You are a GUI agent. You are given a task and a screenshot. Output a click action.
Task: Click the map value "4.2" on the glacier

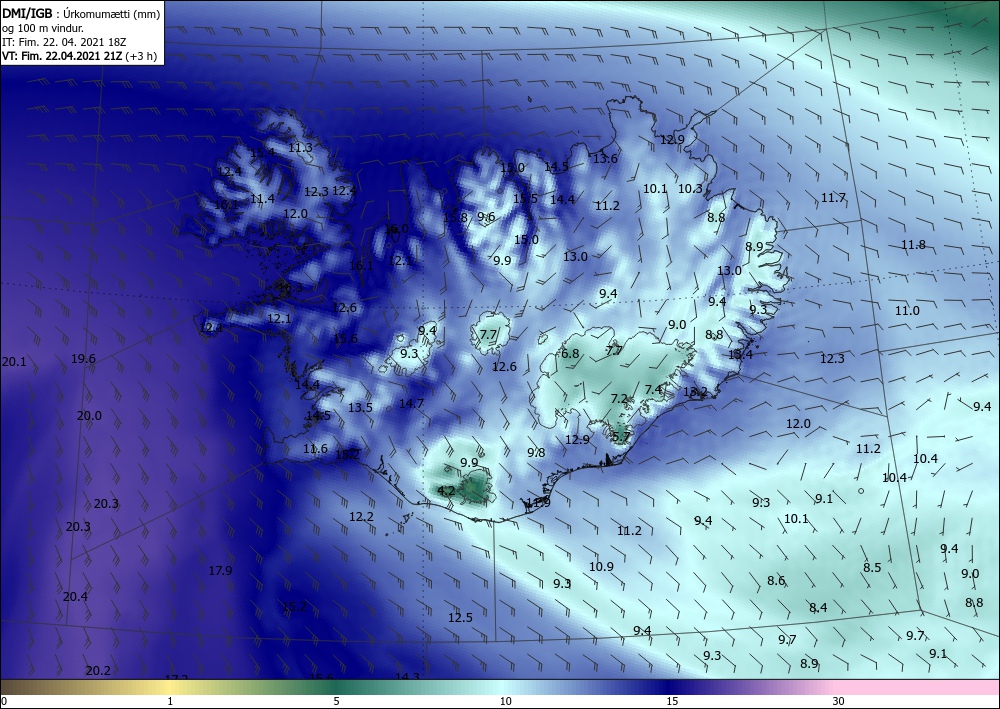click(x=446, y=490)
